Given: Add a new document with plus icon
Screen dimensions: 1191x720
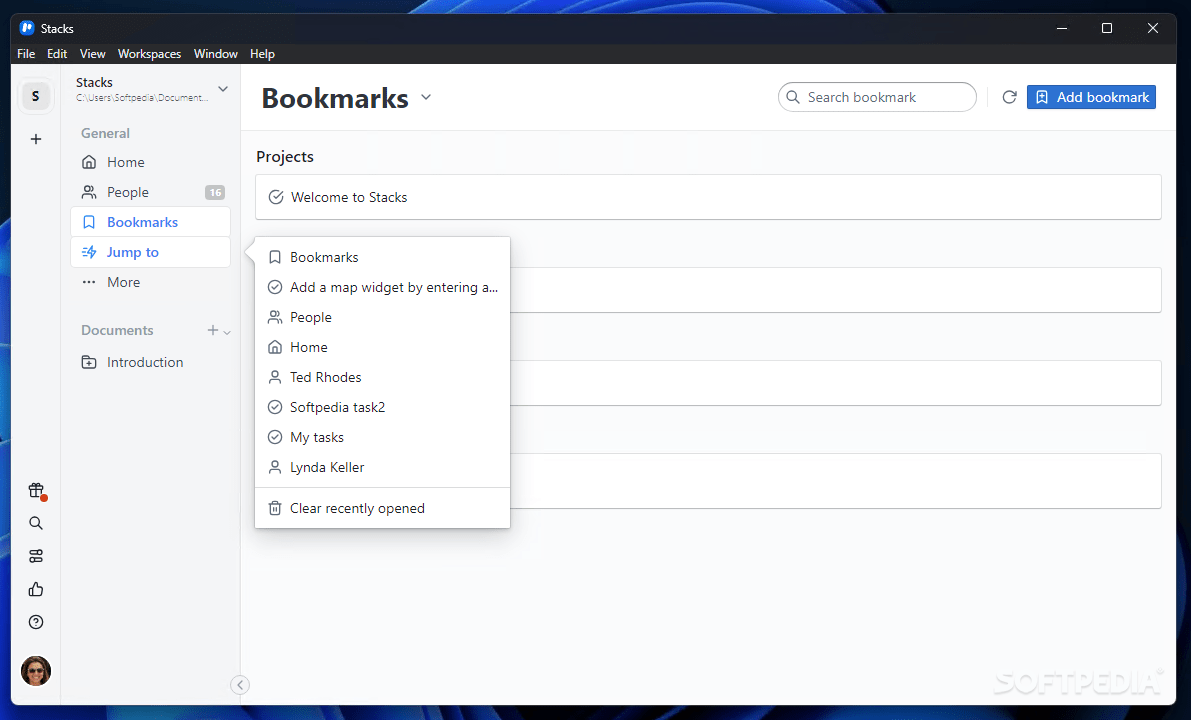Looking at the screenshot, I should pyautogui.click(x=213, y=330).
